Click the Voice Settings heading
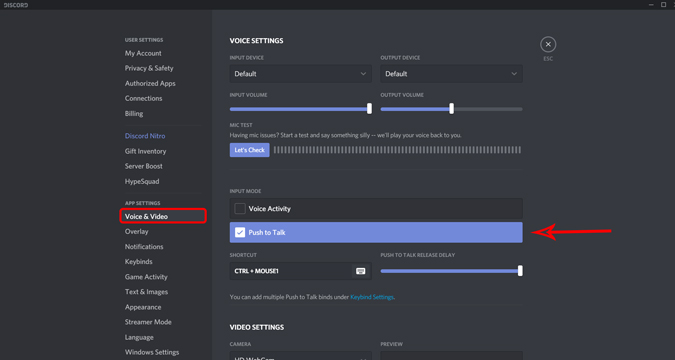675x360 pixels. point(257,41)
